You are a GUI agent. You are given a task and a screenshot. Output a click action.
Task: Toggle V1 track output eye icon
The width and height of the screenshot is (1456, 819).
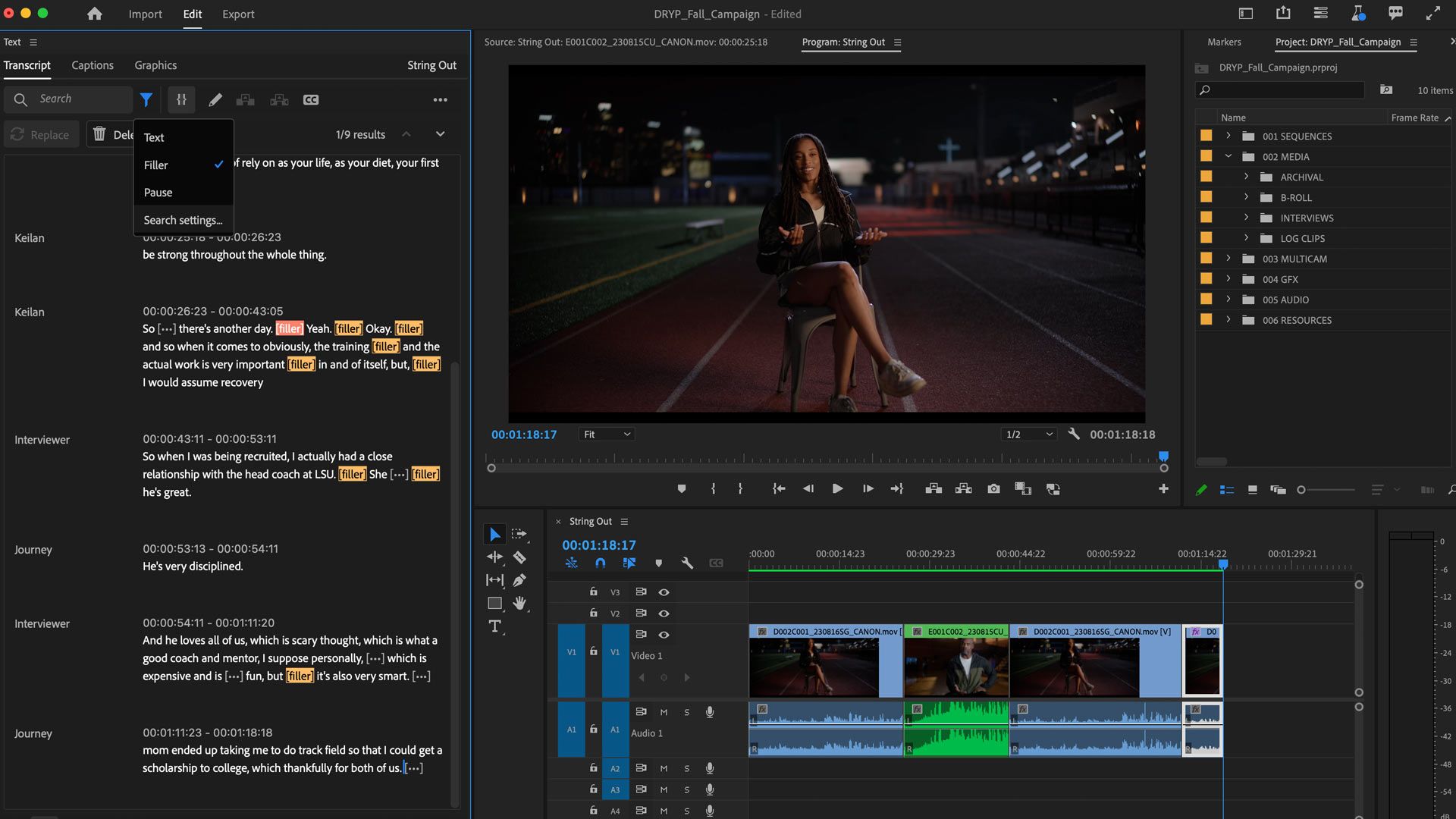[664, 634]
